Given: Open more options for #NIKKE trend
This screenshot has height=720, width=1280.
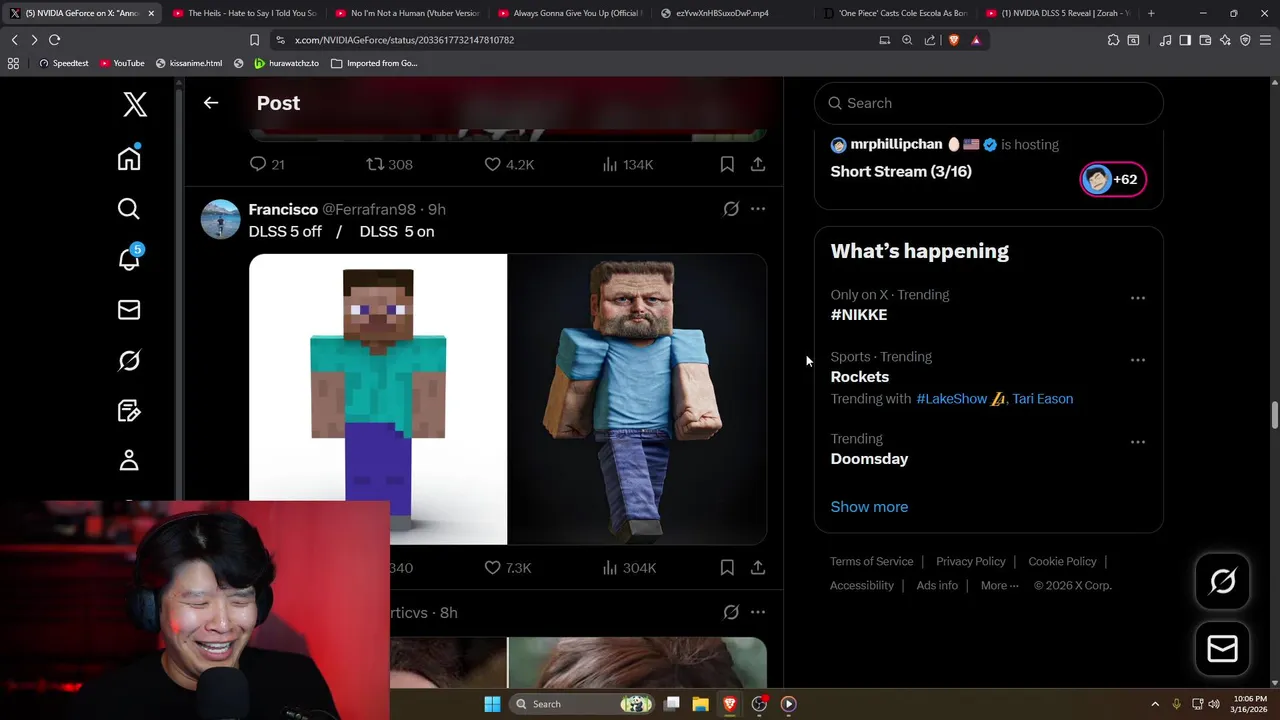Looking at the screenshot, I should click(x=1138, y=298).
